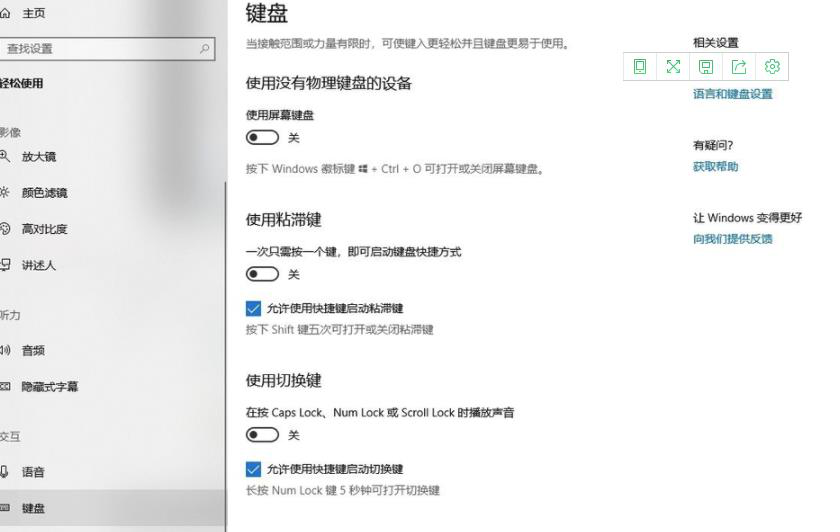Click the phone/tablet icon in floating toolbar
Viewport: 840px width, 532px height.
[x=640, y=66]
